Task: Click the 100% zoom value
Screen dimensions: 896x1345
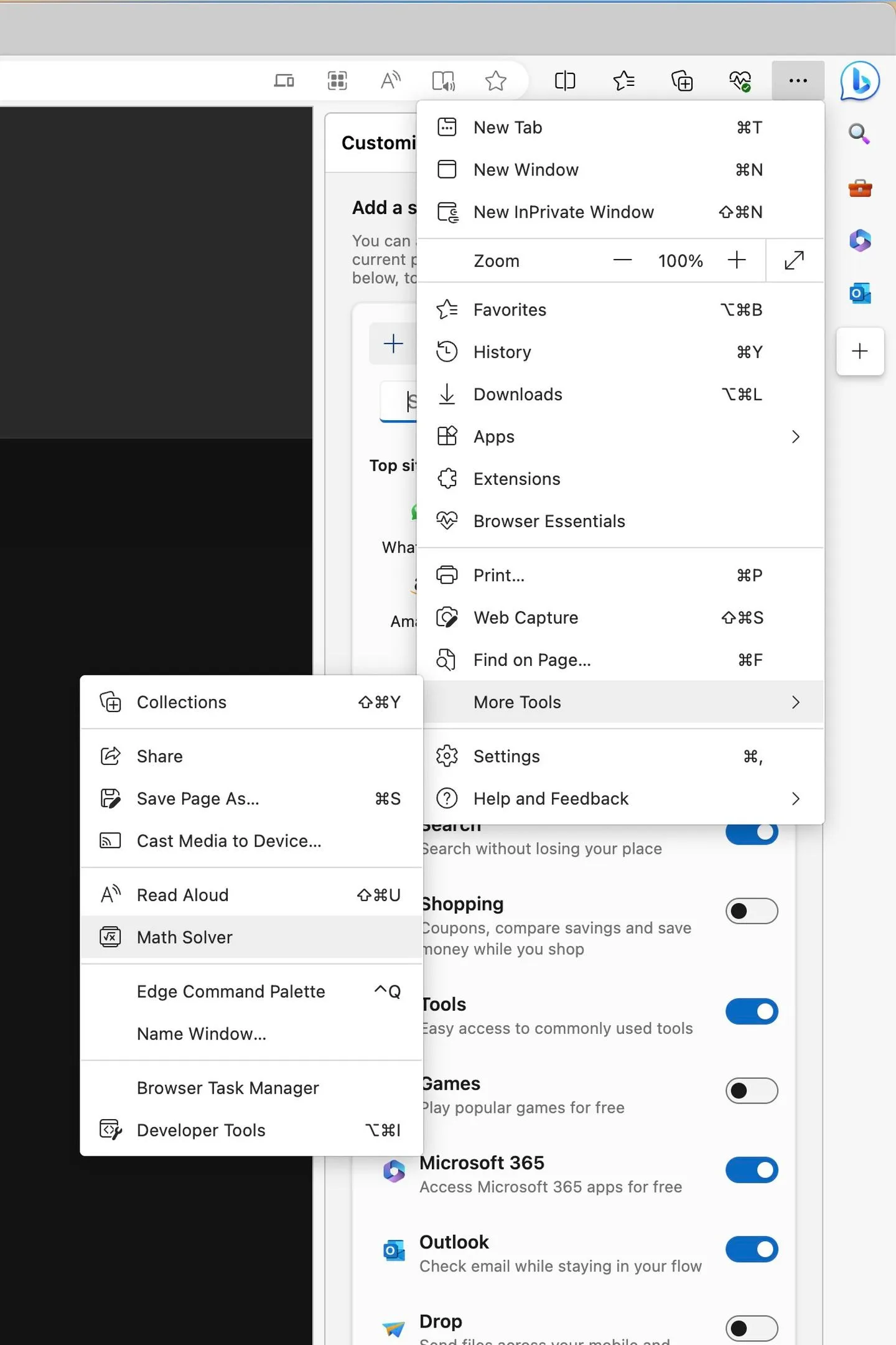Action: [x=680, y=261]
